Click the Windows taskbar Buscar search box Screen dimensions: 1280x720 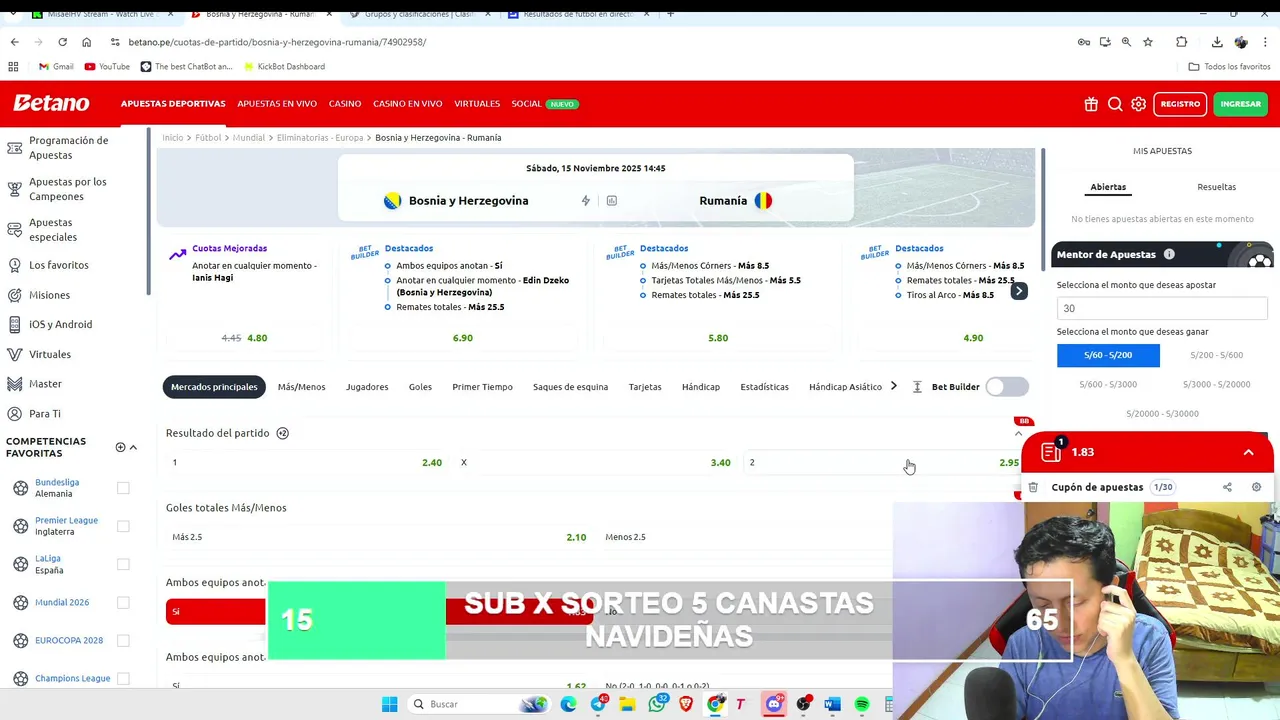point(476,704)
